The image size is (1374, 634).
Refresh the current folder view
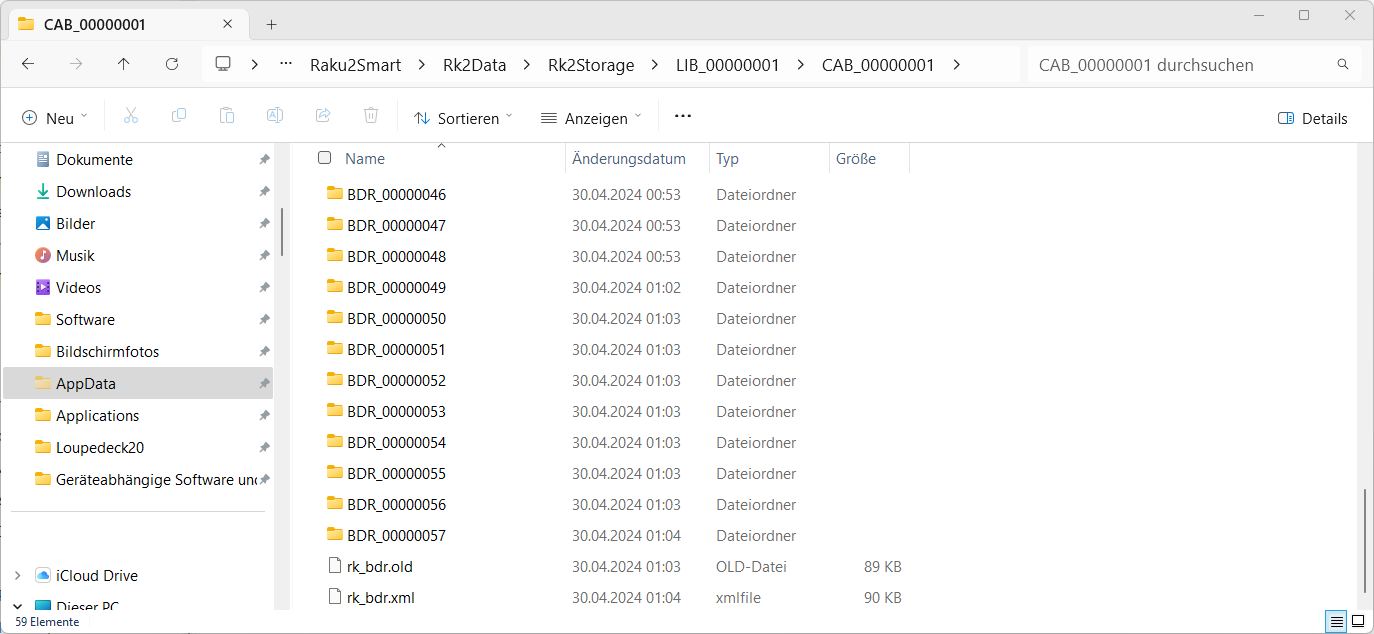coord(172,64)
